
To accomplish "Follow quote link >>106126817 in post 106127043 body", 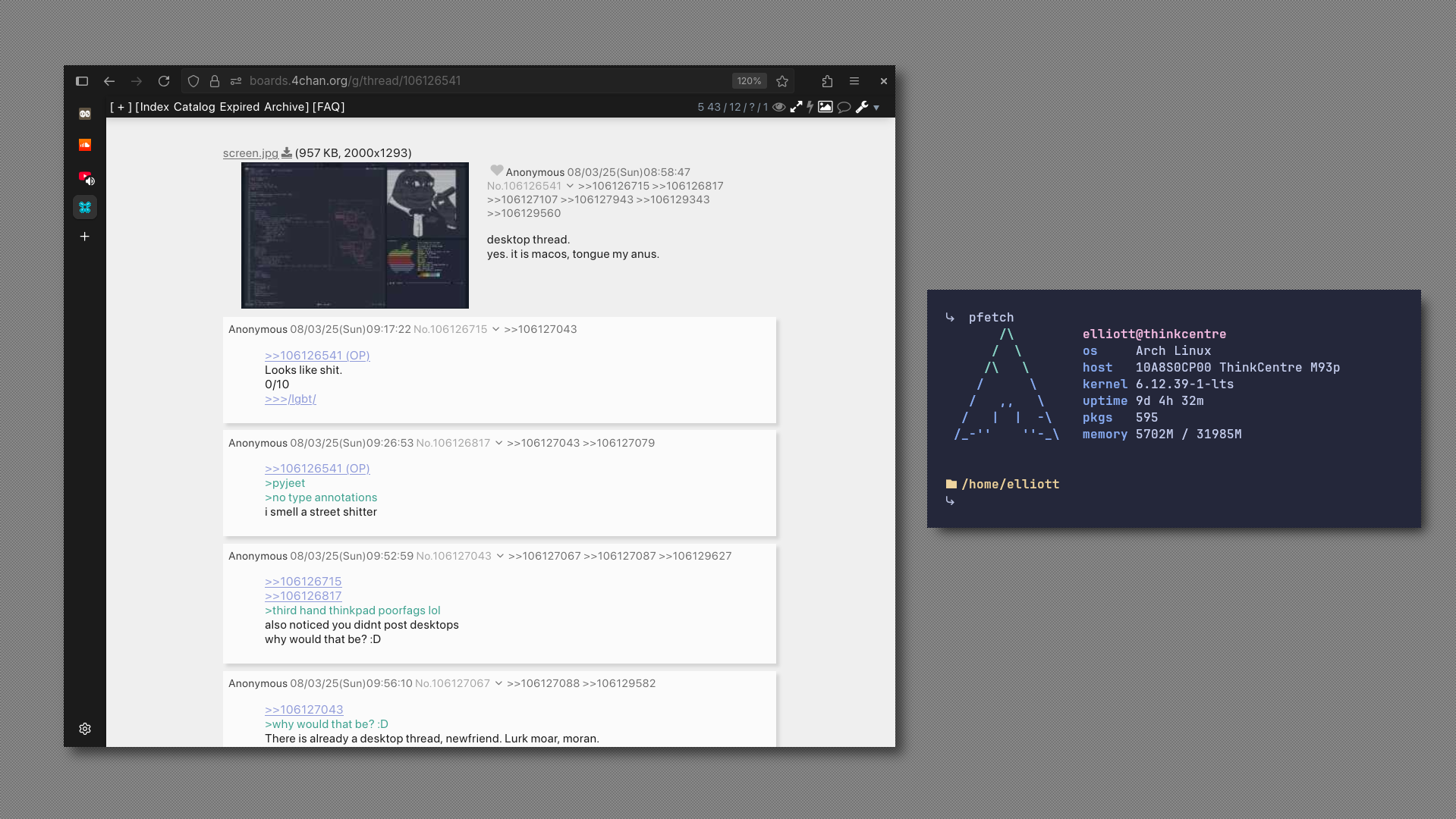I will click(303, 596).
